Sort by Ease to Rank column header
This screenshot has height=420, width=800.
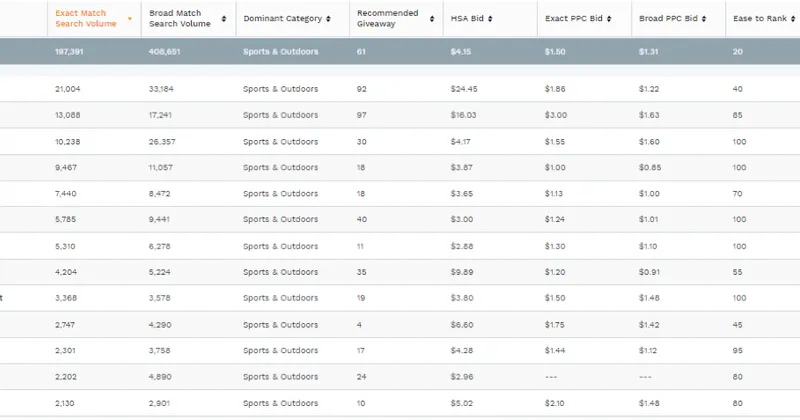pos(760,18)
